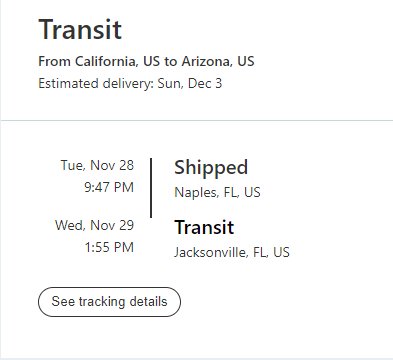The image size is (393, 360).
Task: Click the vertical timeline connector line
Action: click(x=151, y=188)
